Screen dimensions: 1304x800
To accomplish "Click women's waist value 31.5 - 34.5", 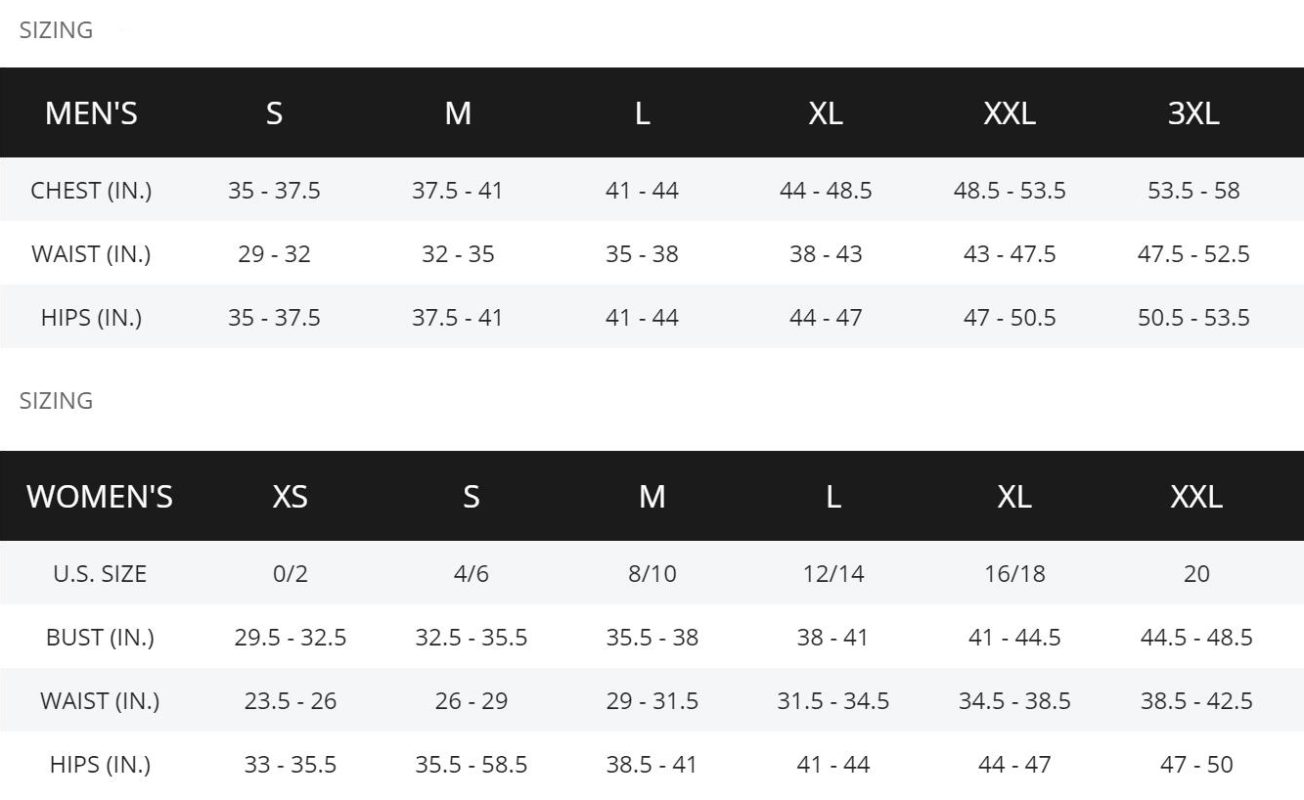I will (833, 702).
